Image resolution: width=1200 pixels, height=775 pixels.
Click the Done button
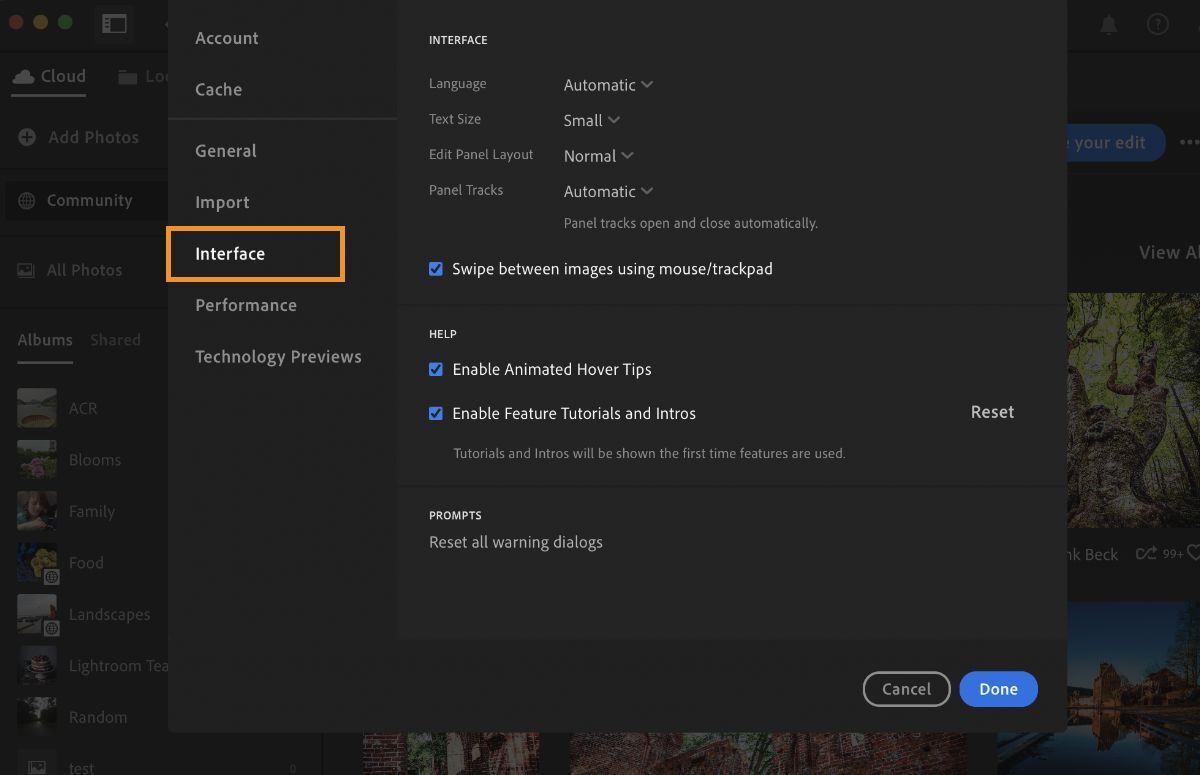click(998, 689)
